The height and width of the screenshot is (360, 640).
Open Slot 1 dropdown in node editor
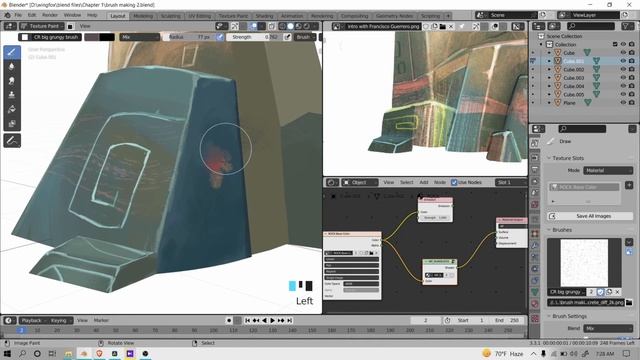point(510,182)
